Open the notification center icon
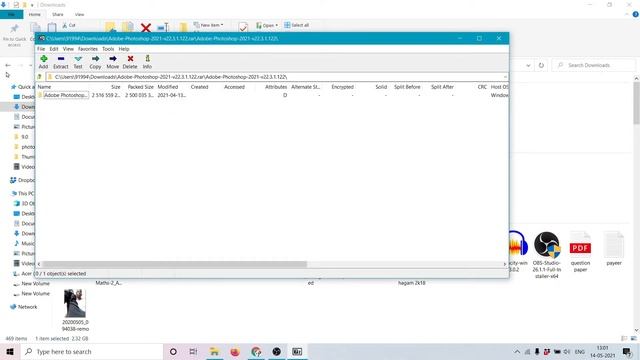This screenshot has height=360, width=640. point(627,351)
